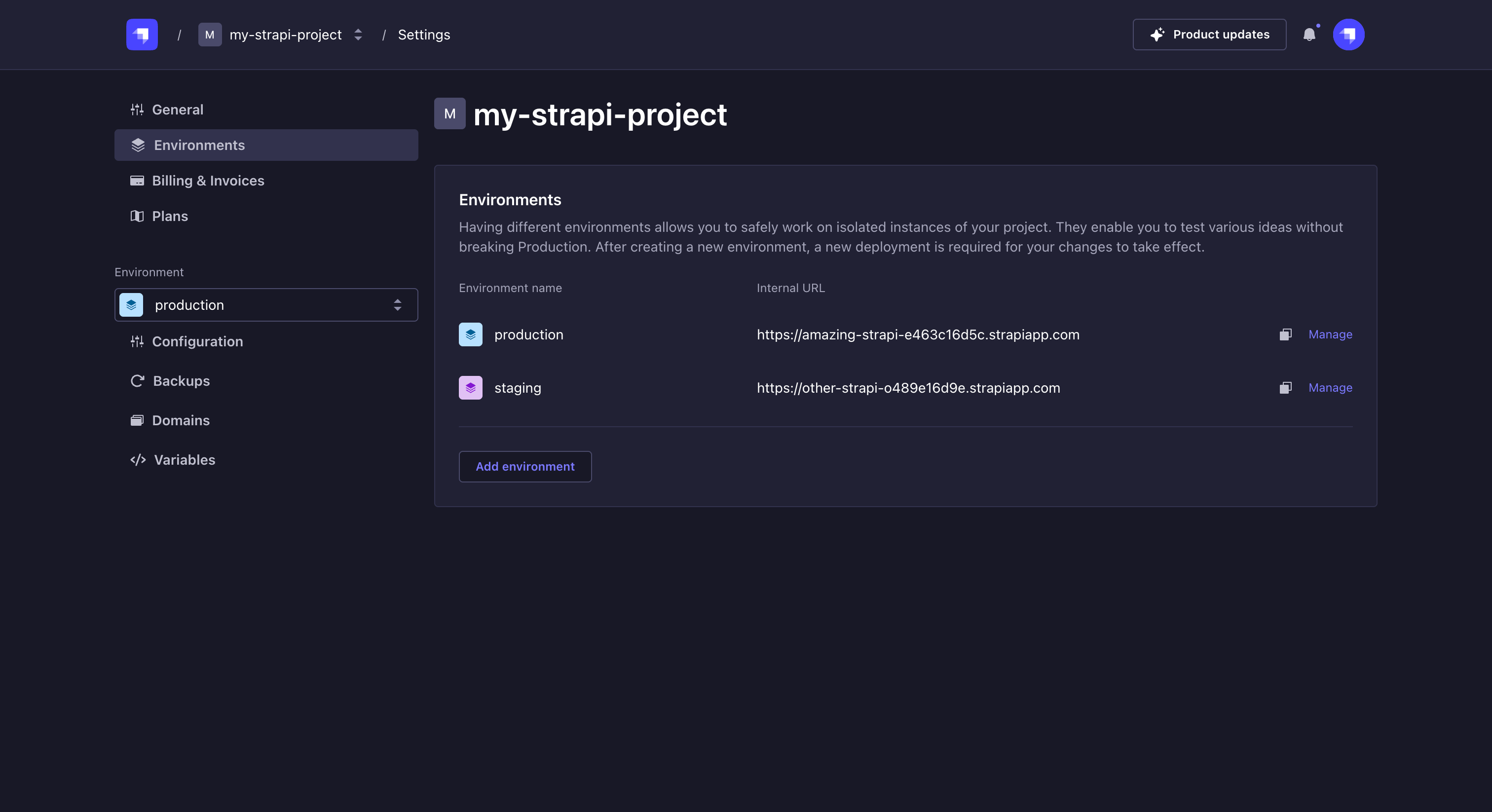The height and width of the screenshot is (812, 1492).
Task: Open the notifications bell
Action: coord(1309,35)
